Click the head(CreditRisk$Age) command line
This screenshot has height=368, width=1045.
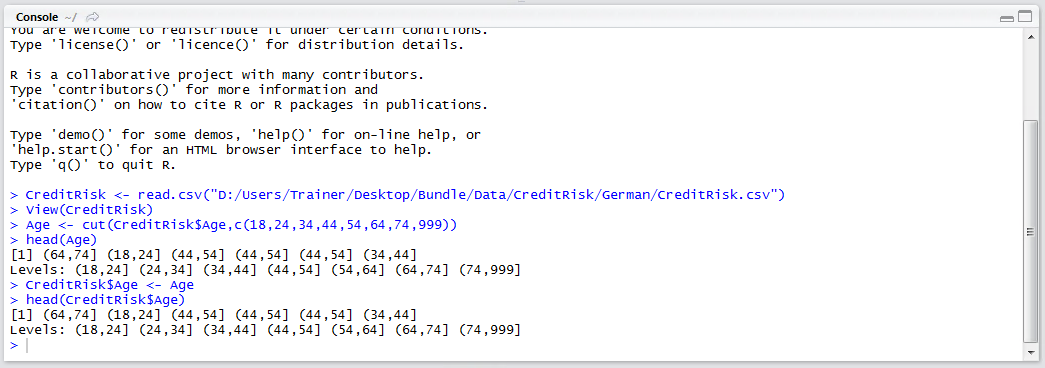pyautogui.click(x=97, y=300)
